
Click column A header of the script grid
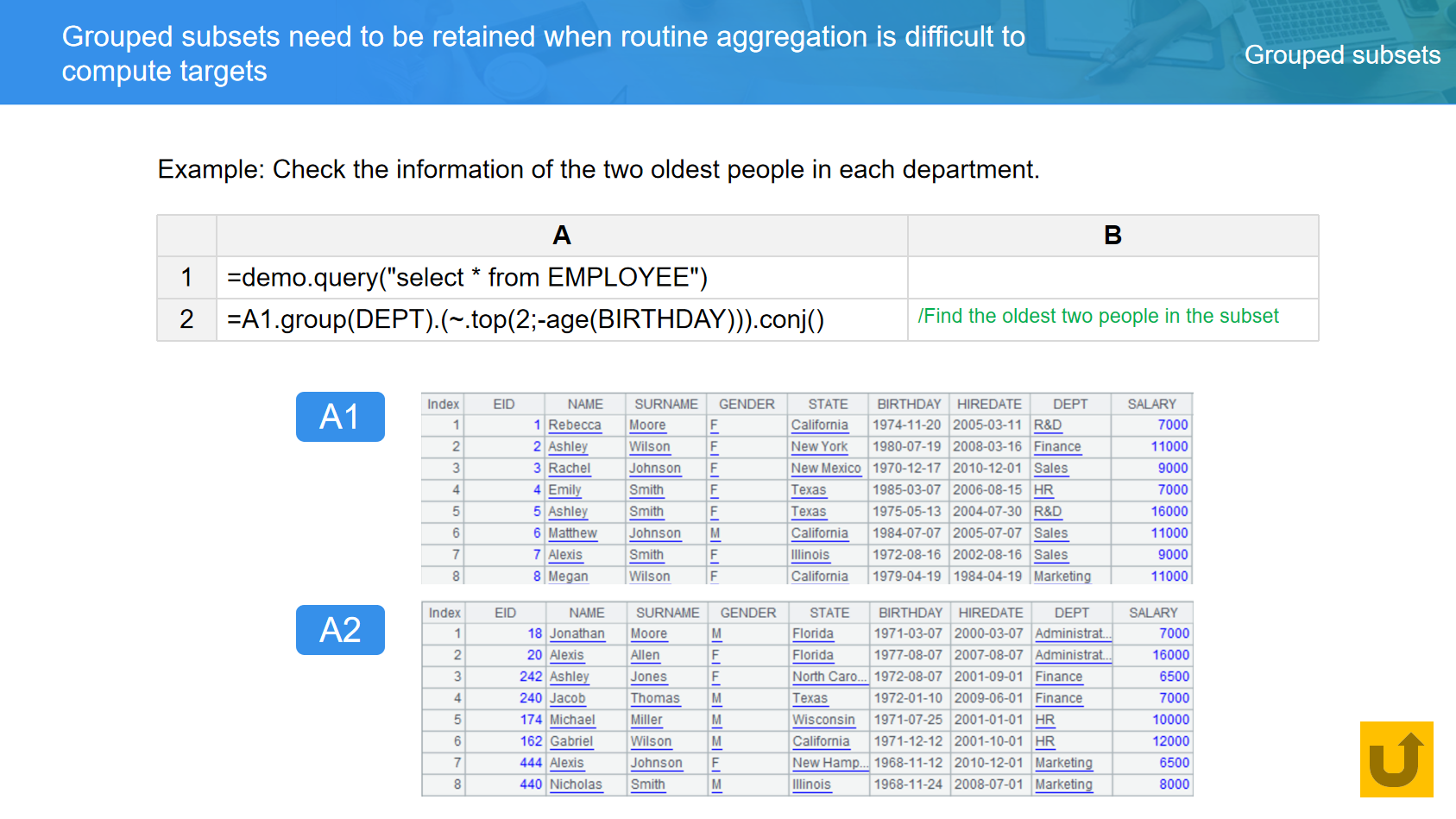tap(561, 236)
